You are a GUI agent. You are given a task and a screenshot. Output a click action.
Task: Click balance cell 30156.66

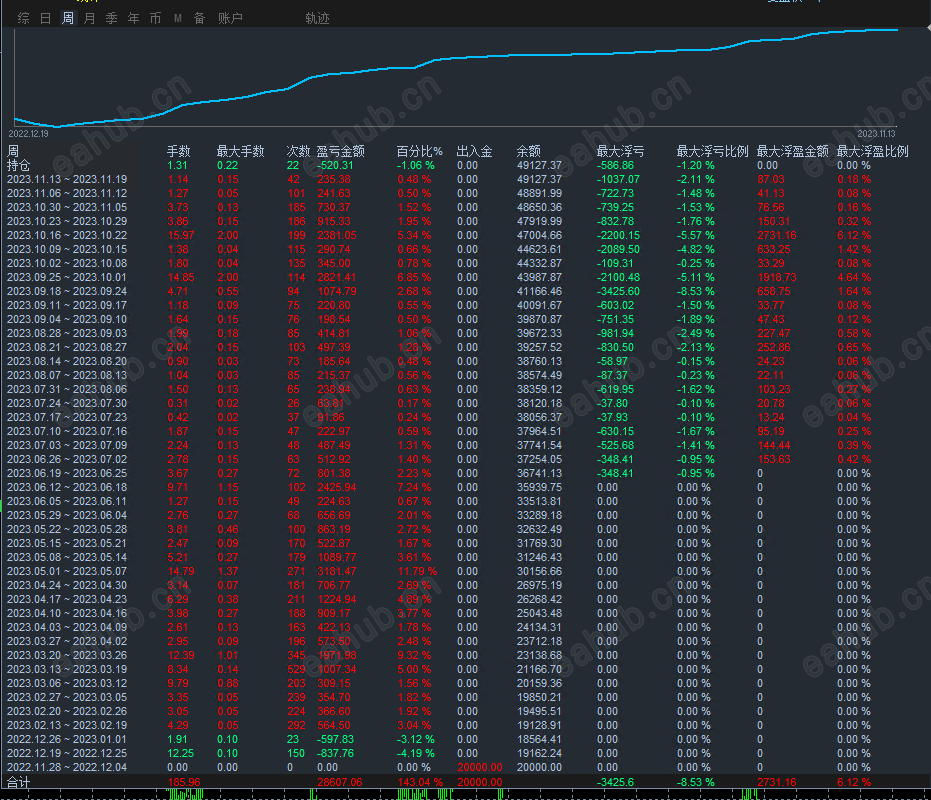(539, 571)
